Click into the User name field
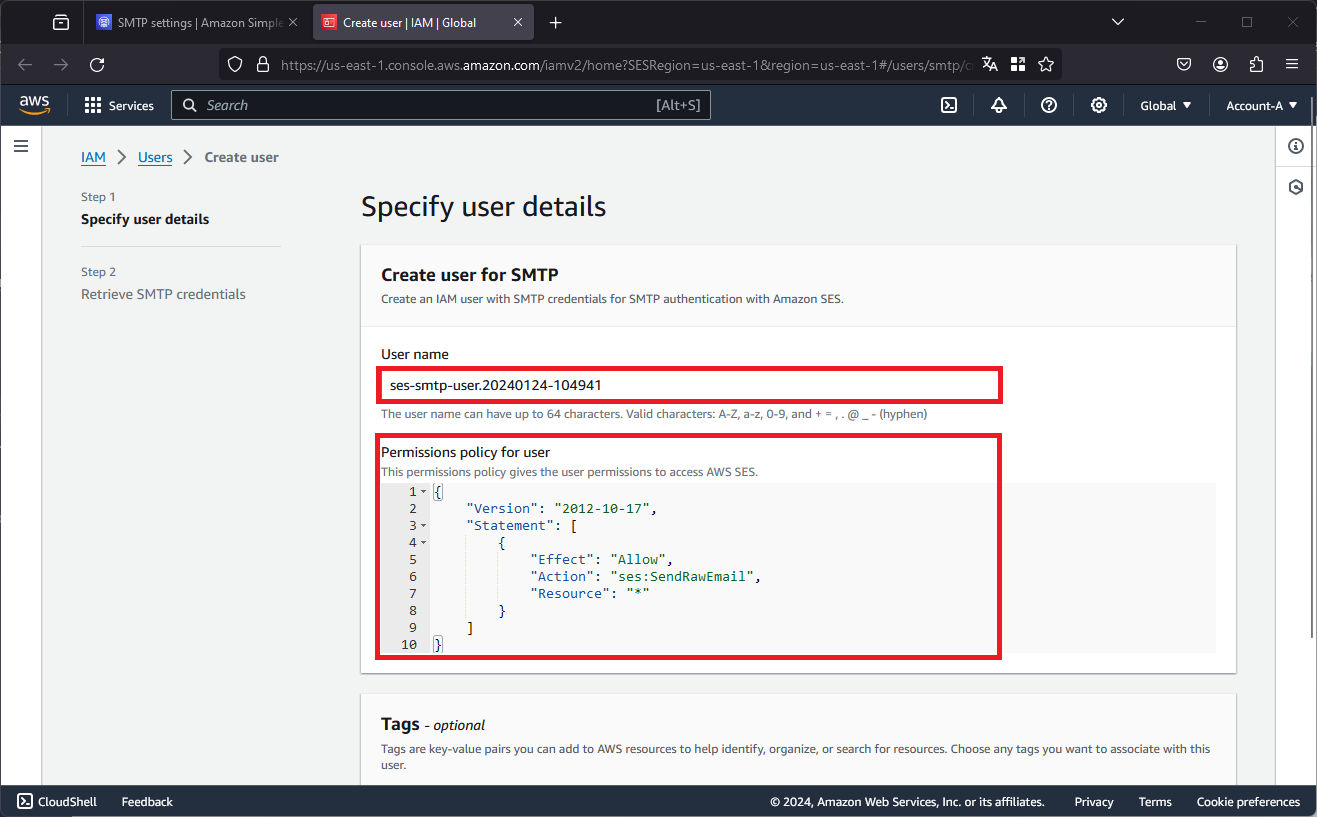 click(690, 385)
